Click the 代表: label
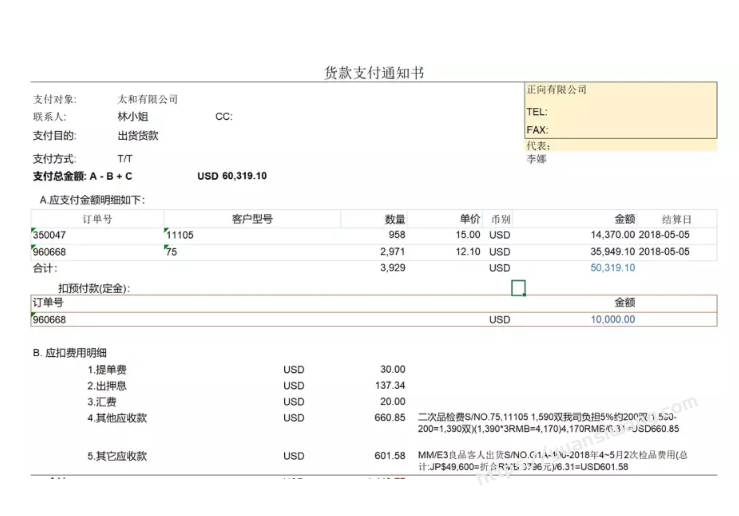739x516 pixels. coord(538,146)
